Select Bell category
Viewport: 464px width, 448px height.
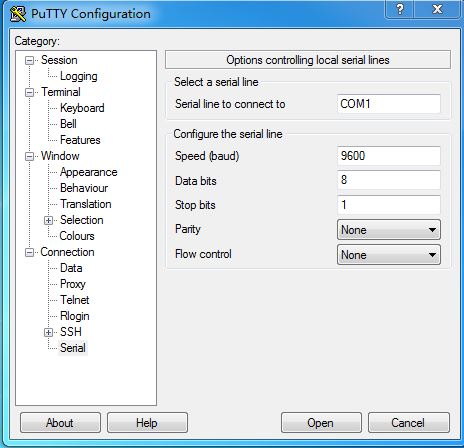pos(68,124)
